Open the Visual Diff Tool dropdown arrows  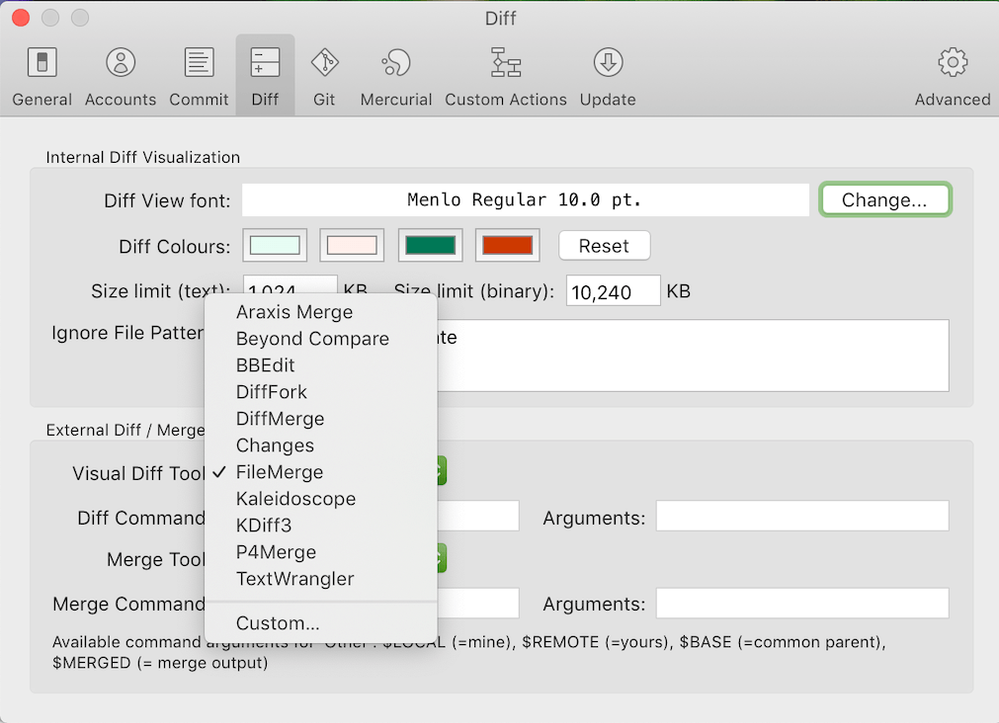tap(441, 471)
